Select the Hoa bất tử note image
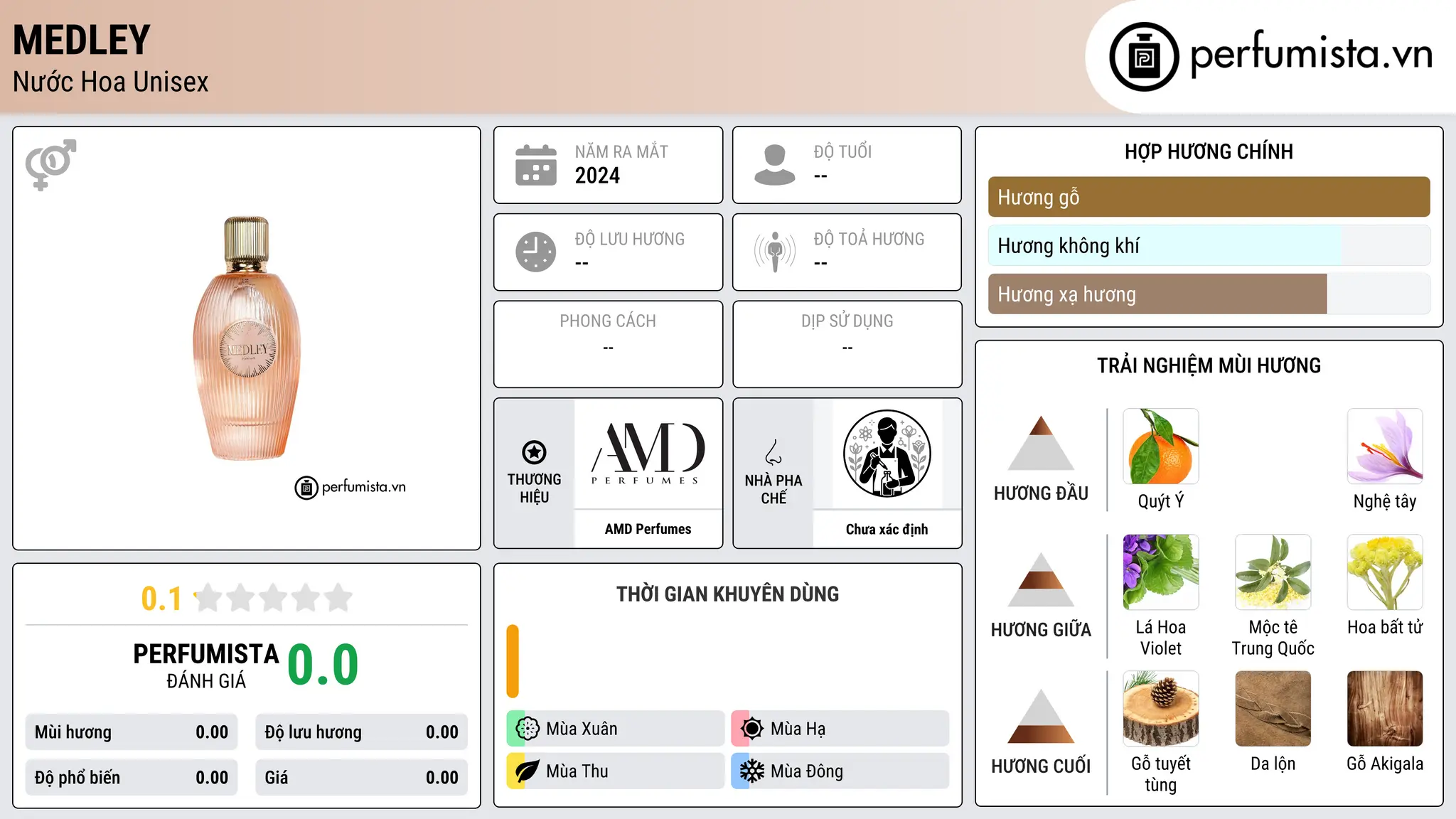 pos(1385,572)
